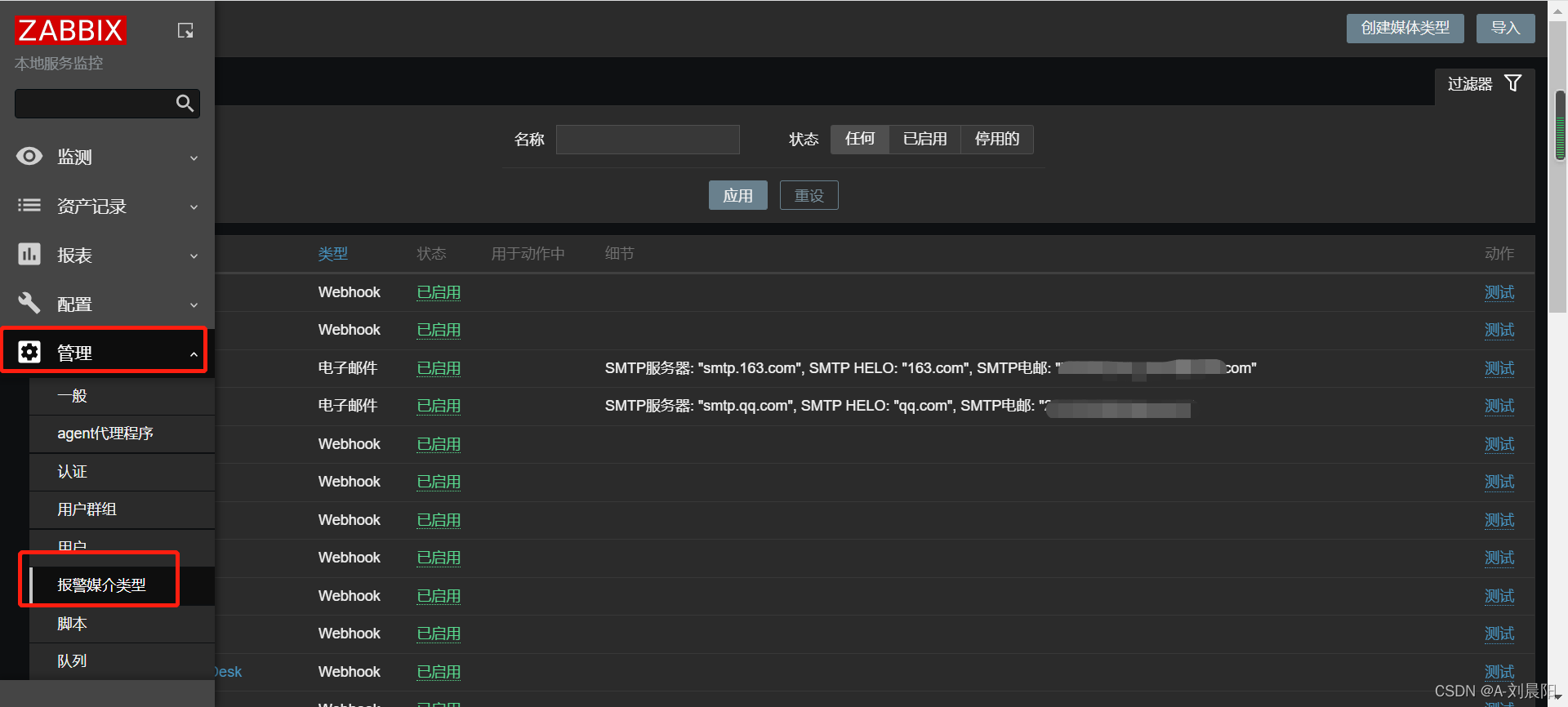
Task: Click the wrench icon for 配置
Action: pos(29,304)
